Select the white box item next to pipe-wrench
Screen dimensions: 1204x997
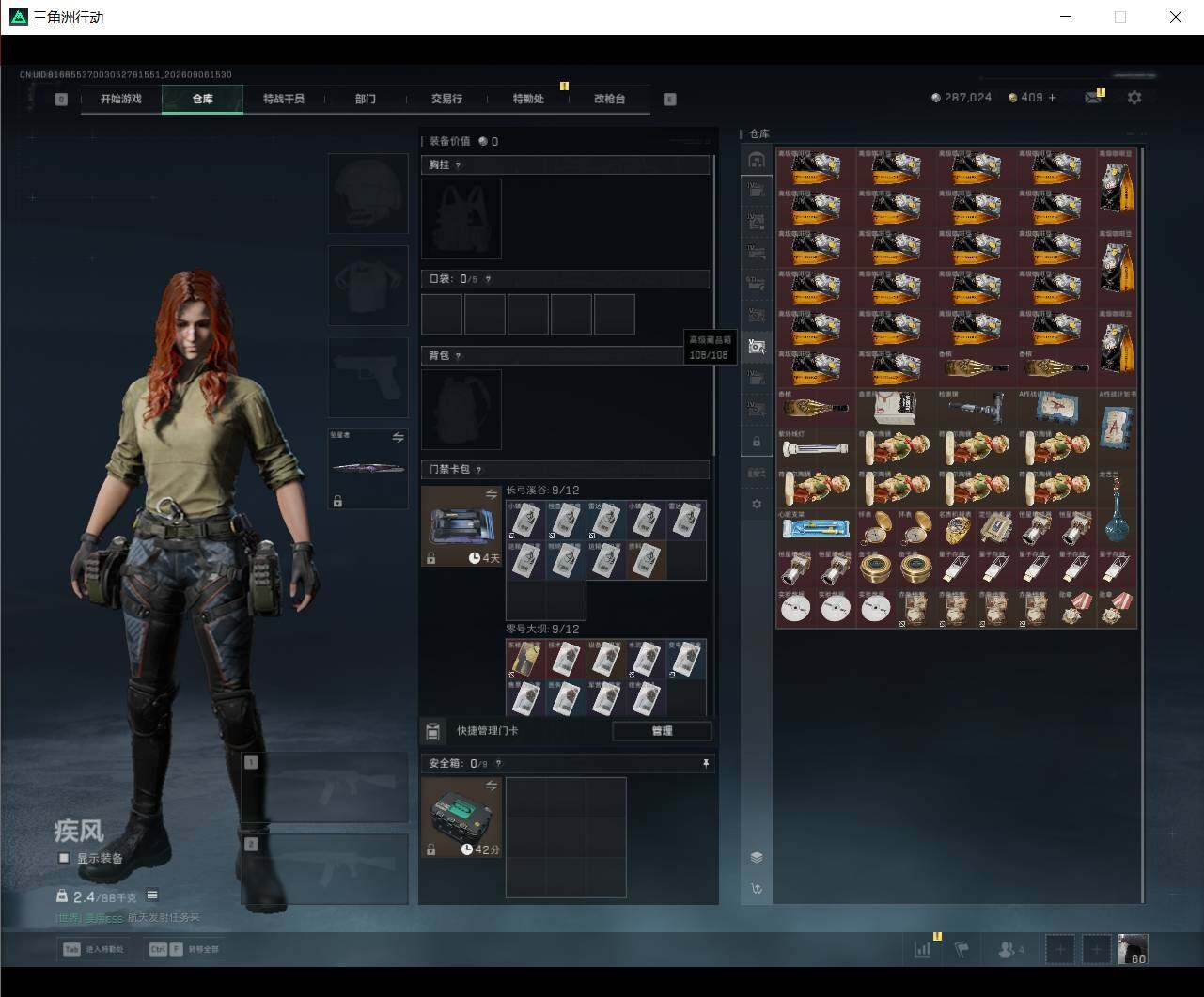click(x=896, y=409)
